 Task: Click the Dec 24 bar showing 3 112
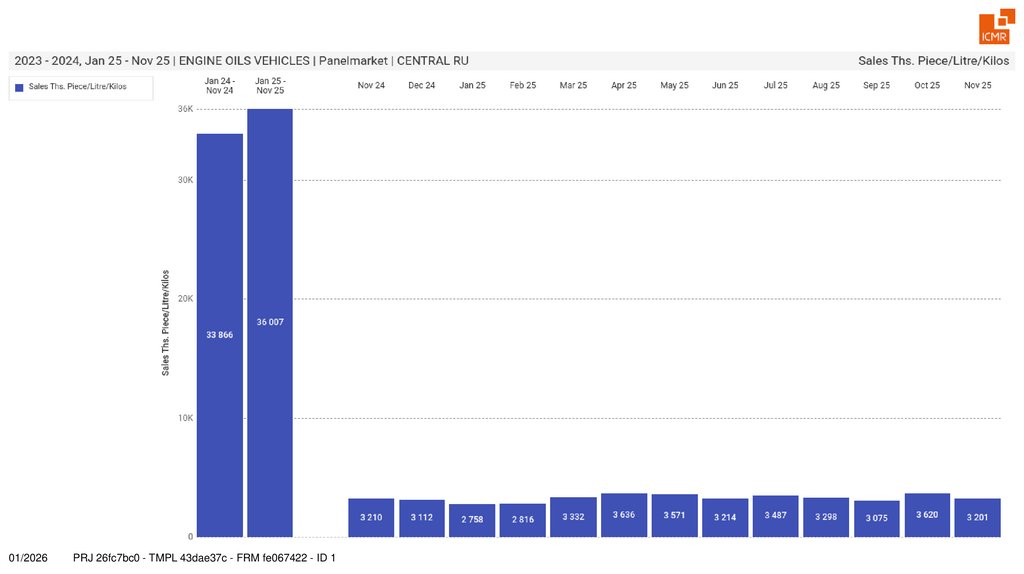[422, 518]
